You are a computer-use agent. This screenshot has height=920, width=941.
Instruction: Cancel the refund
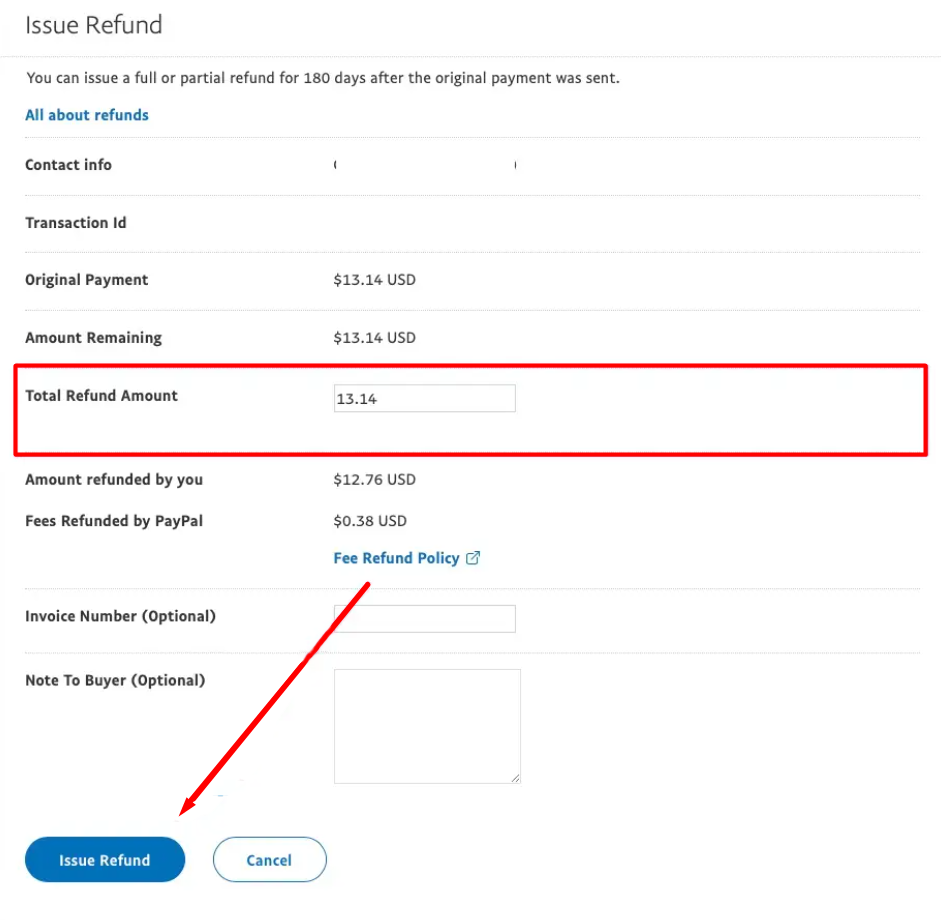tap(269, 859)
